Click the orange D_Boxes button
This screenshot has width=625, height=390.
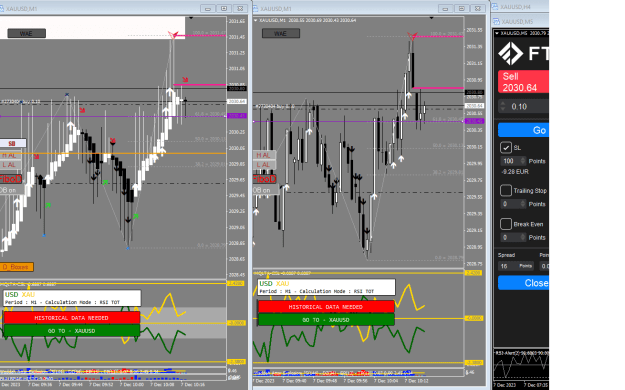pyautogui.click(x=16, y=267)
